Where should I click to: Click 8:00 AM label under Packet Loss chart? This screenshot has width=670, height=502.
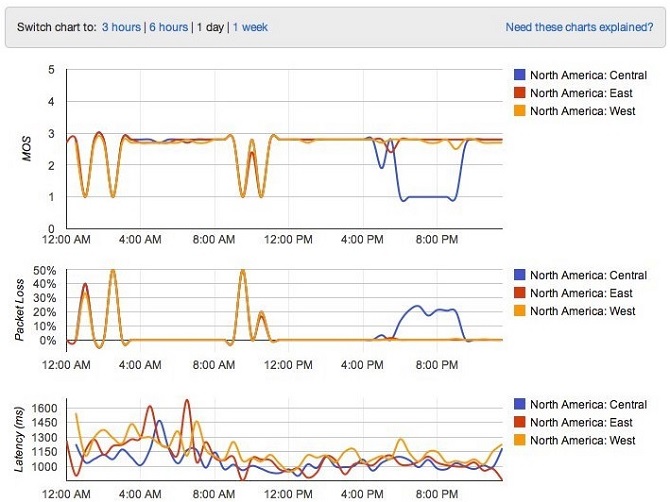click(x=214, y=365)
